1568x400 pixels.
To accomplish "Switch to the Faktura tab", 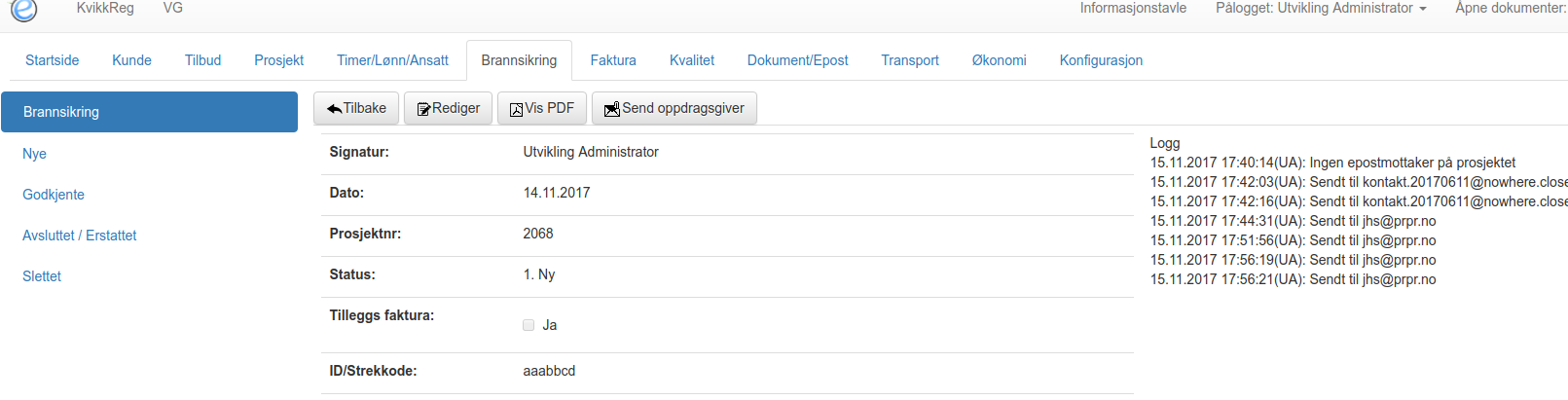I will point(613,60).
